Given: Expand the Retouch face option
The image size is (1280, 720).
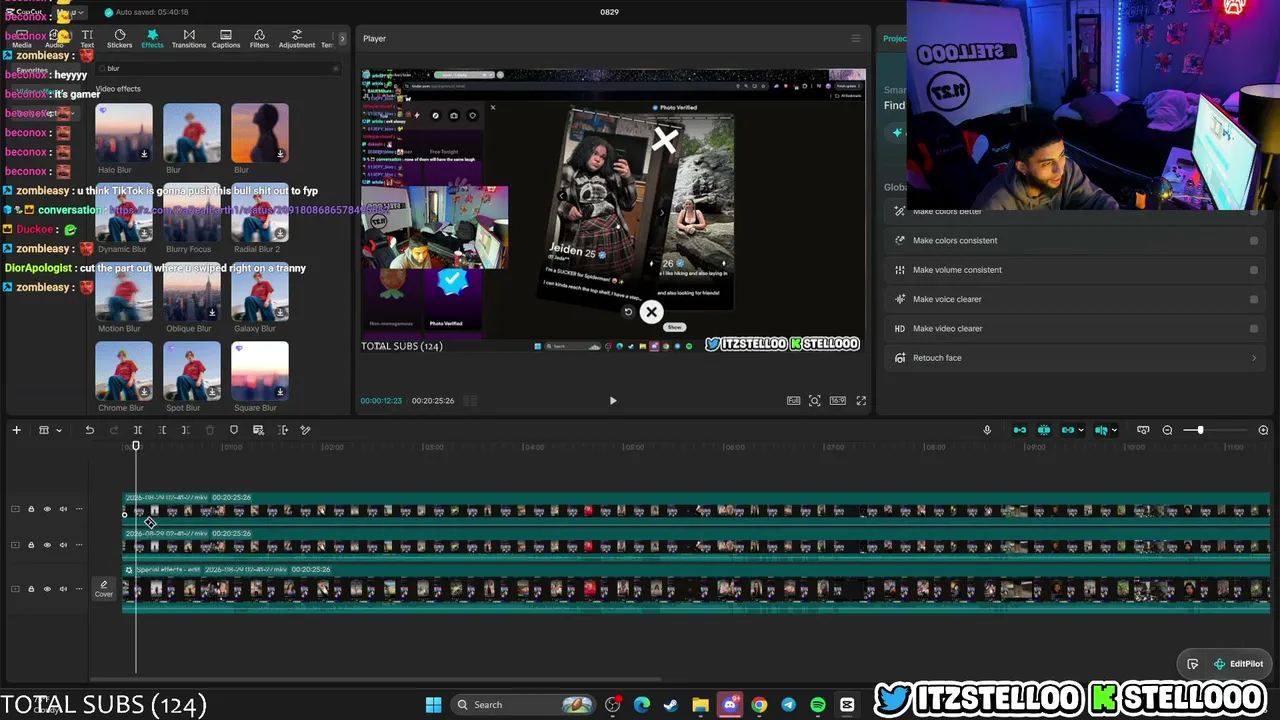Looking at the screenshot, I should point(1254,358).
